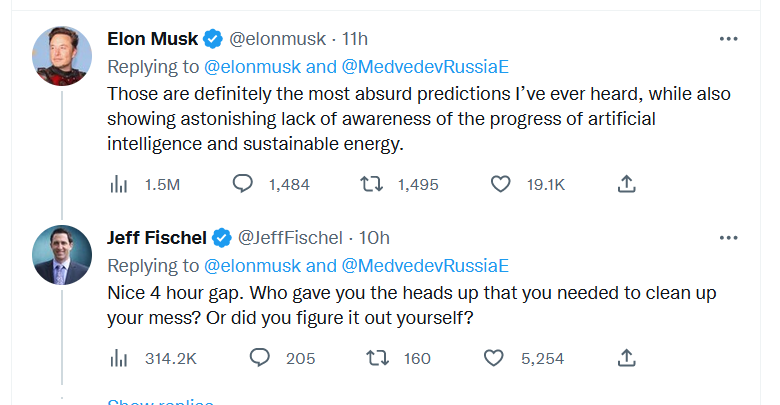
Task: Reply to Jeff Fischel's tweet
Action: [x=259, y=358]
